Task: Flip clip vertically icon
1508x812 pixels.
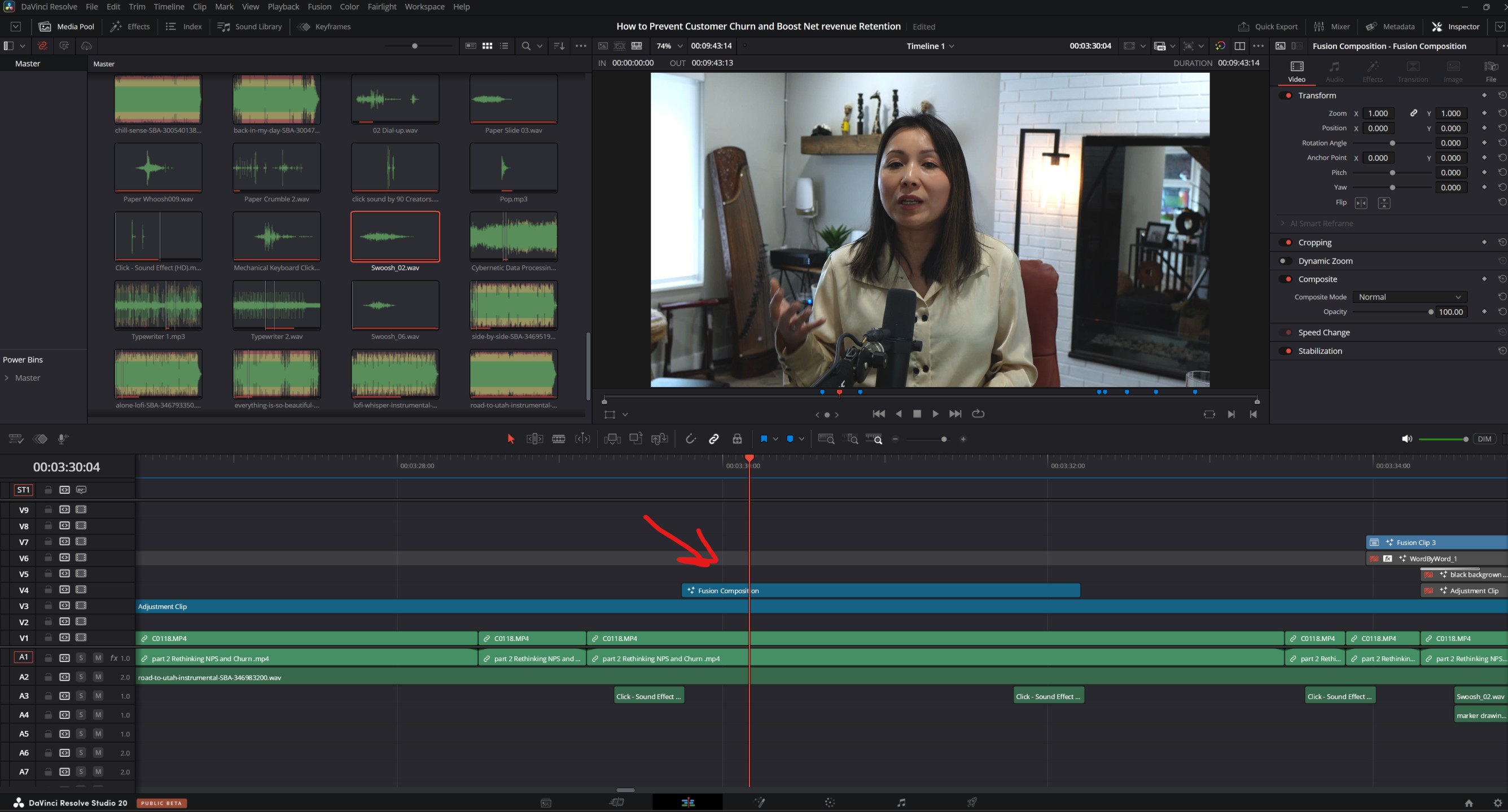Action: click(1384, 203)
